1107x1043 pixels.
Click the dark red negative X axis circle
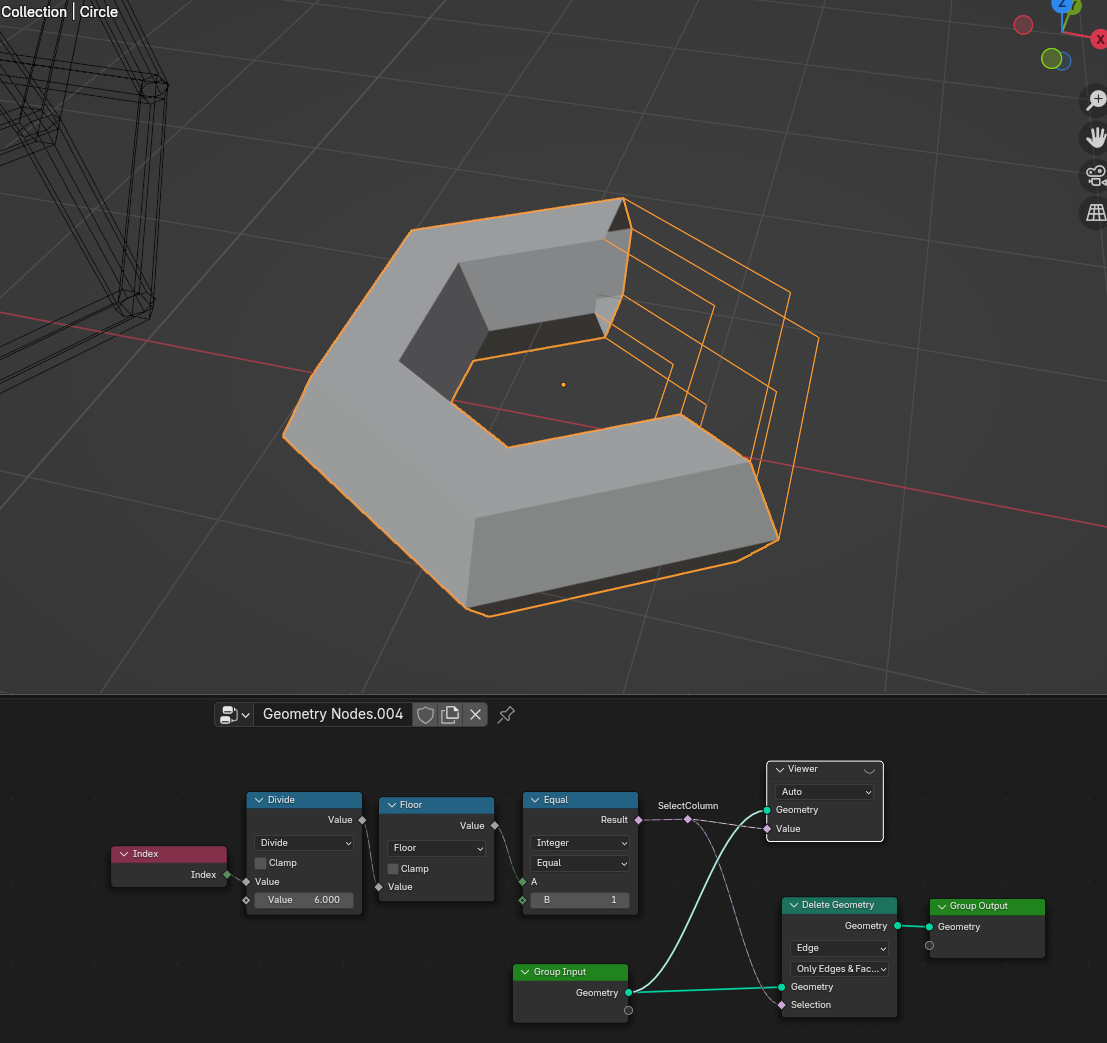pyautogui.click(x=1023, y=25)
